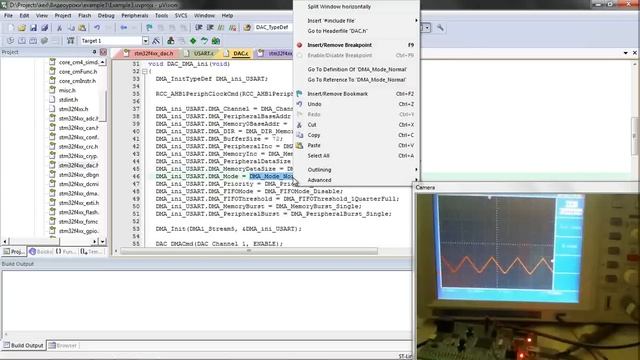
Task: Select the Build Output bottom tab
Action: (23, 345)
